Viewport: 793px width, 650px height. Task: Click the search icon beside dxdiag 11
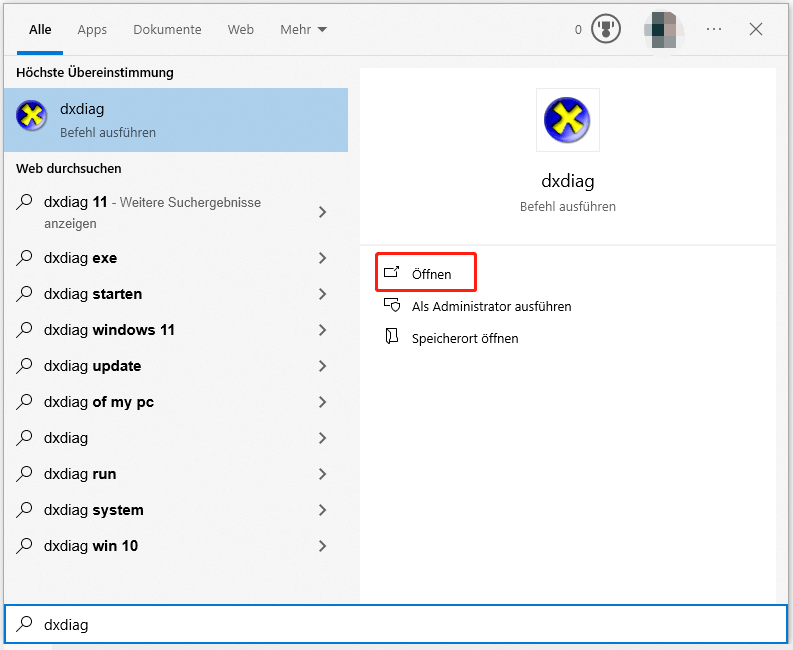click(24, 202)
